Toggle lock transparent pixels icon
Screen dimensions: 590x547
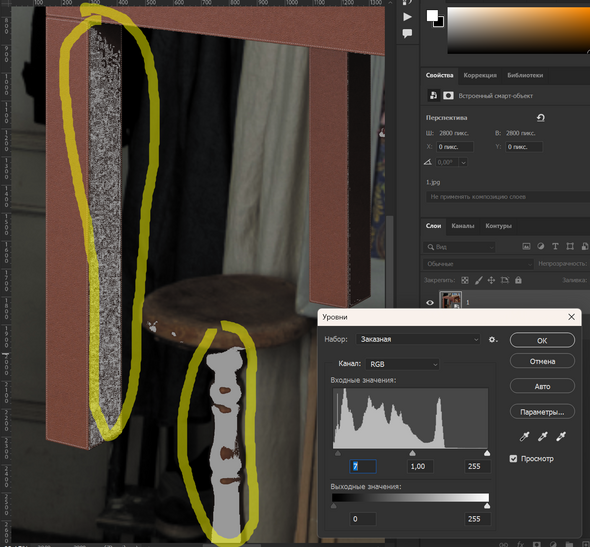(465, 280)
